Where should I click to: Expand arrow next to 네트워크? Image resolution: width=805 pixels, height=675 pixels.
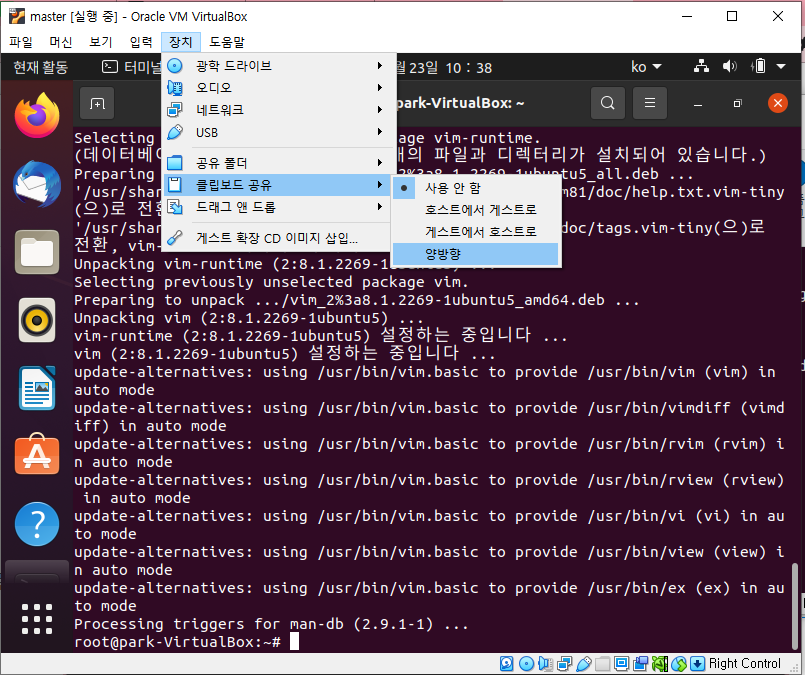[x=380, y=110]
